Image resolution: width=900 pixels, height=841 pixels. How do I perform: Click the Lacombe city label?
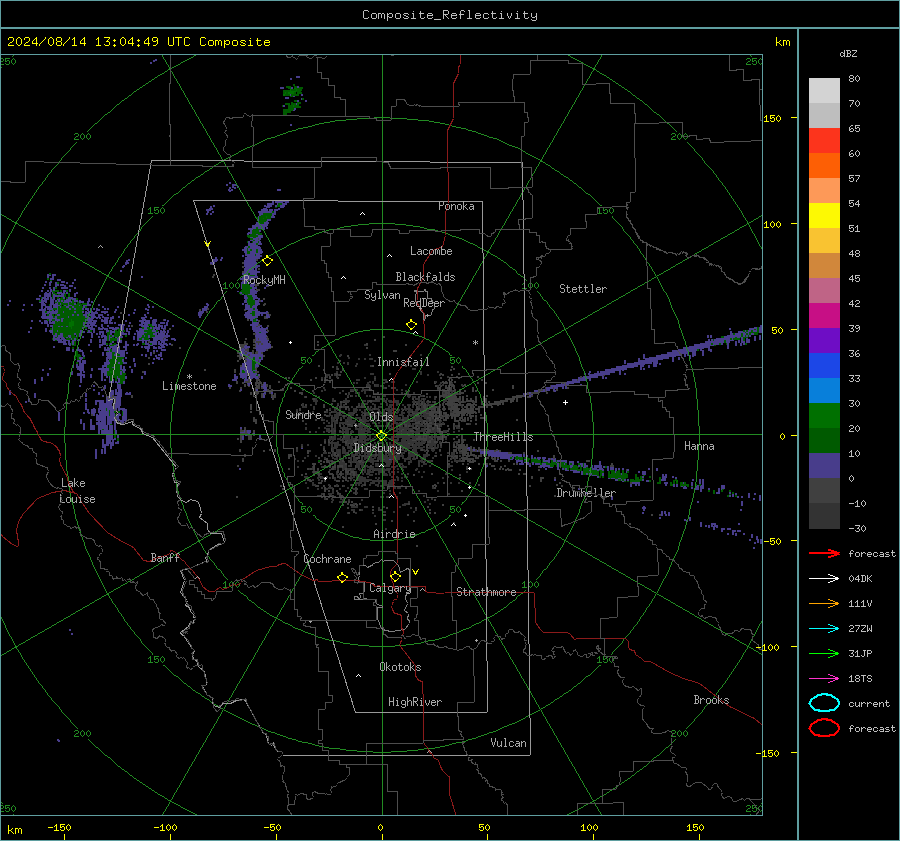tap(431, 251)
